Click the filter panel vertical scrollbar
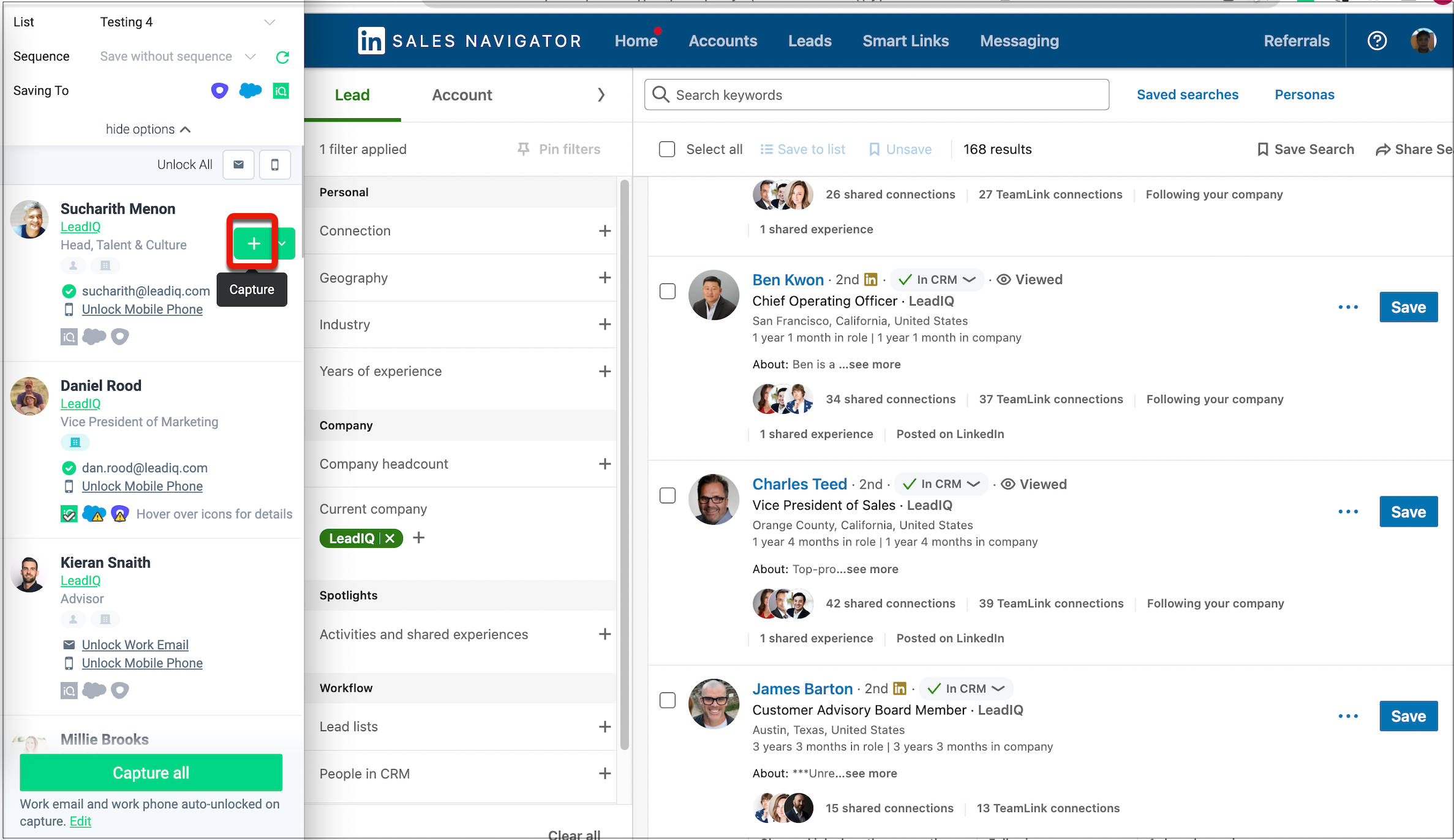Viewport: 1454px width, 840px height. (x=624, y=465)
